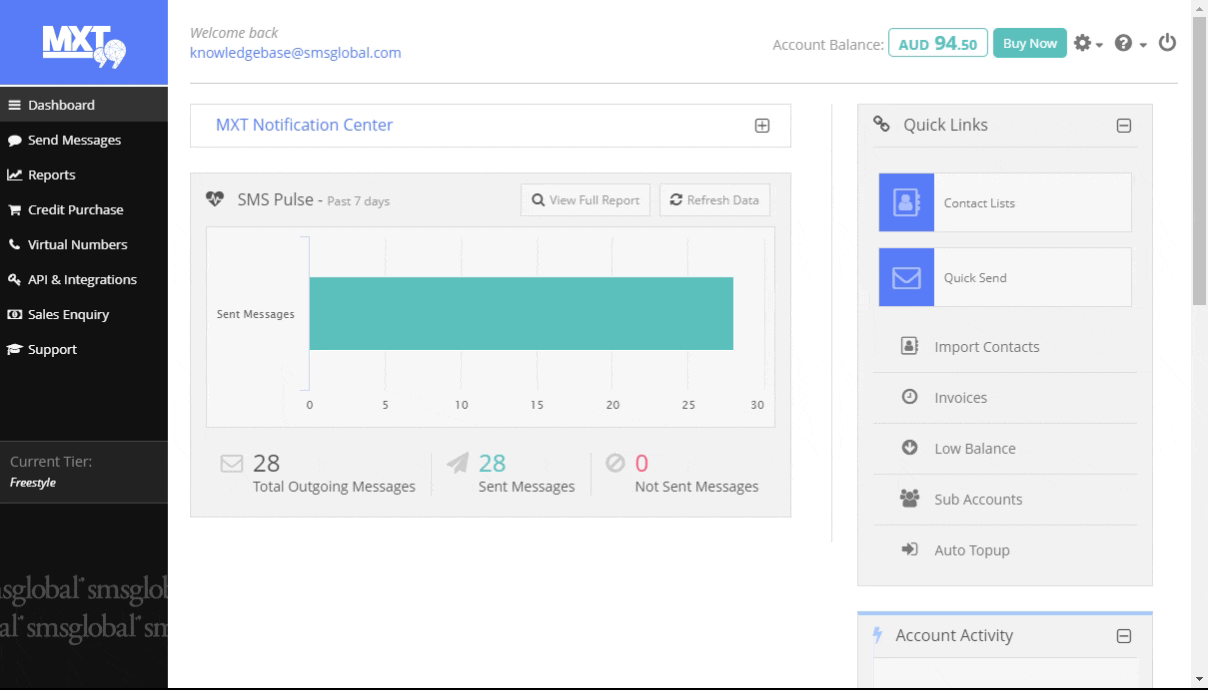Go to Virtual Numbers menu item
Screen dimensions: 1208x690
(77, 245)
